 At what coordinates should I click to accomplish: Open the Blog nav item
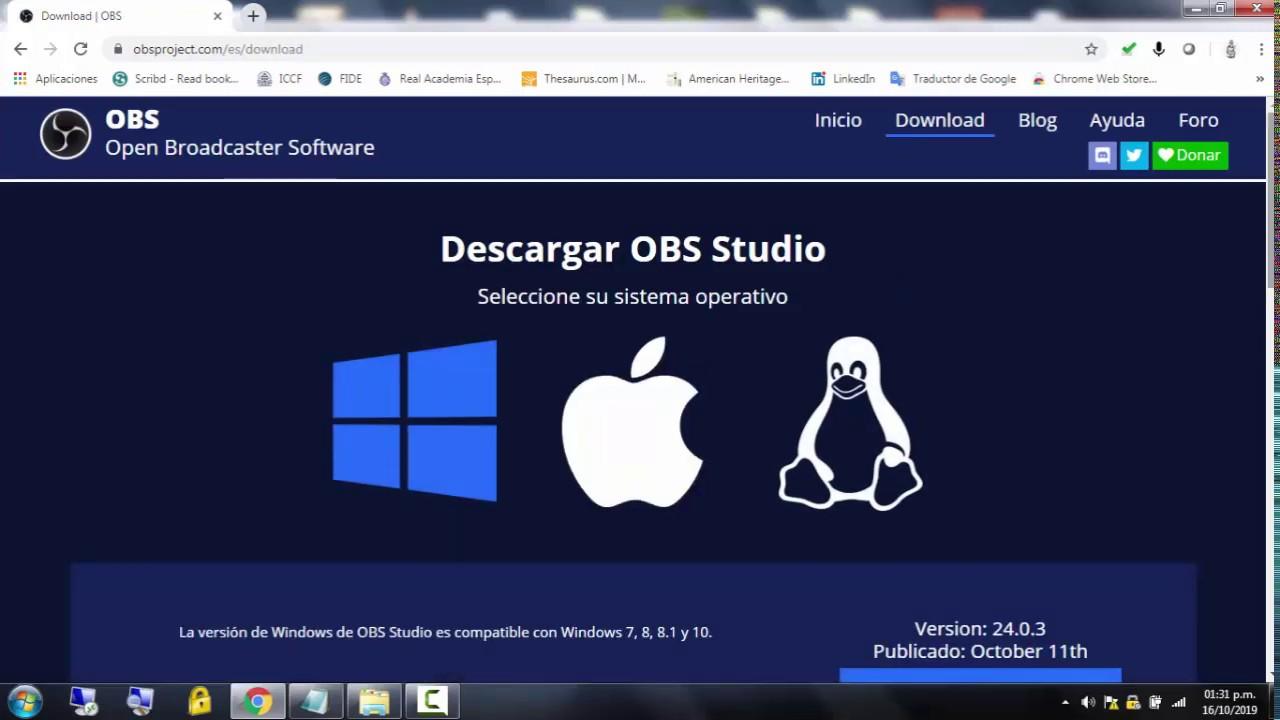point(1037,120)
